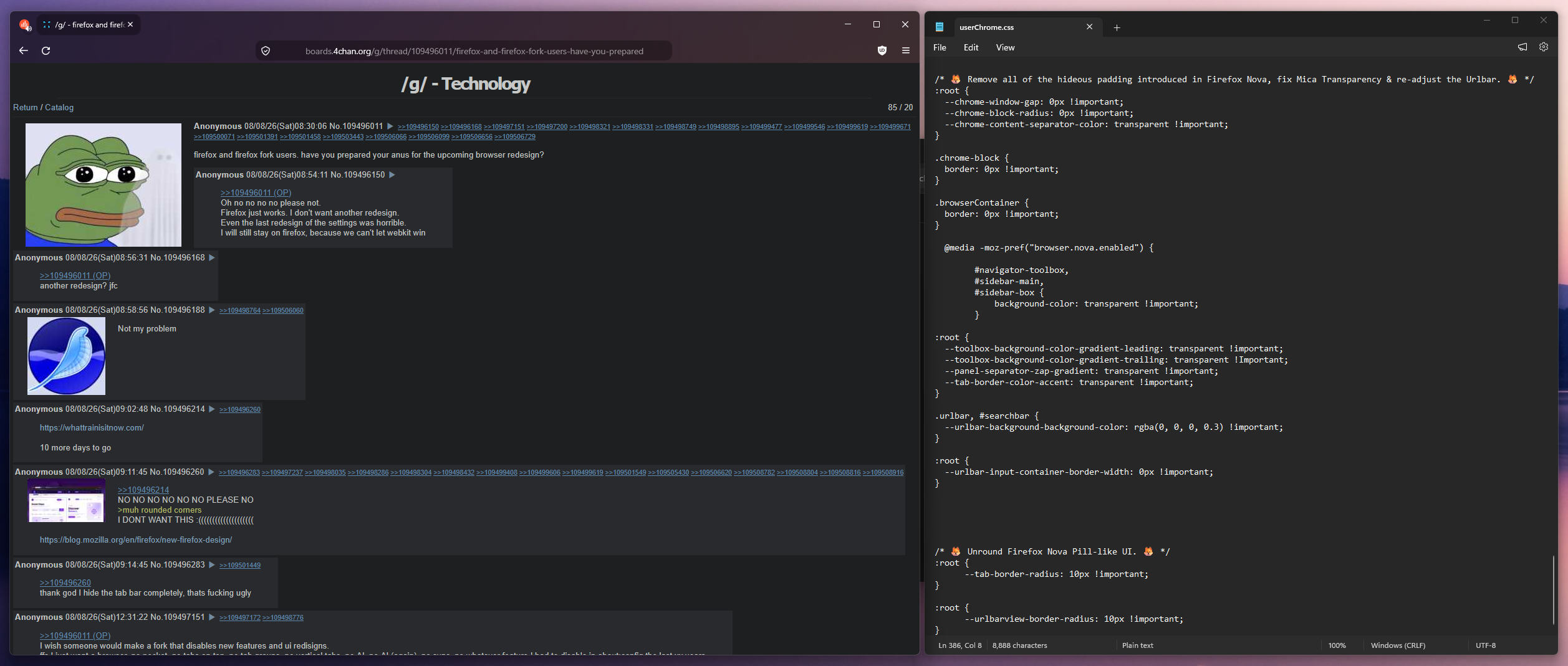Open the >>109506060 backlink on post 109496188
1568x666 pixels.
tap(283, 310)
